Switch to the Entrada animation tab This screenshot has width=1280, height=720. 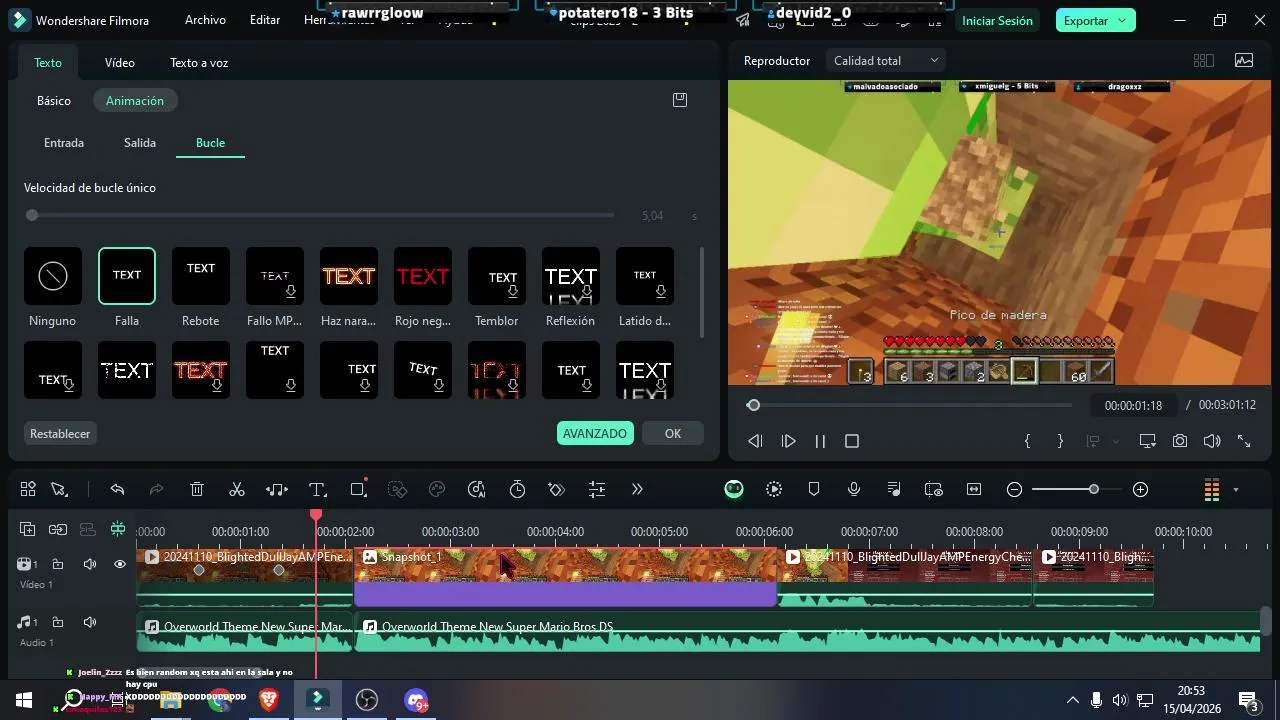(x=64, y=143)
